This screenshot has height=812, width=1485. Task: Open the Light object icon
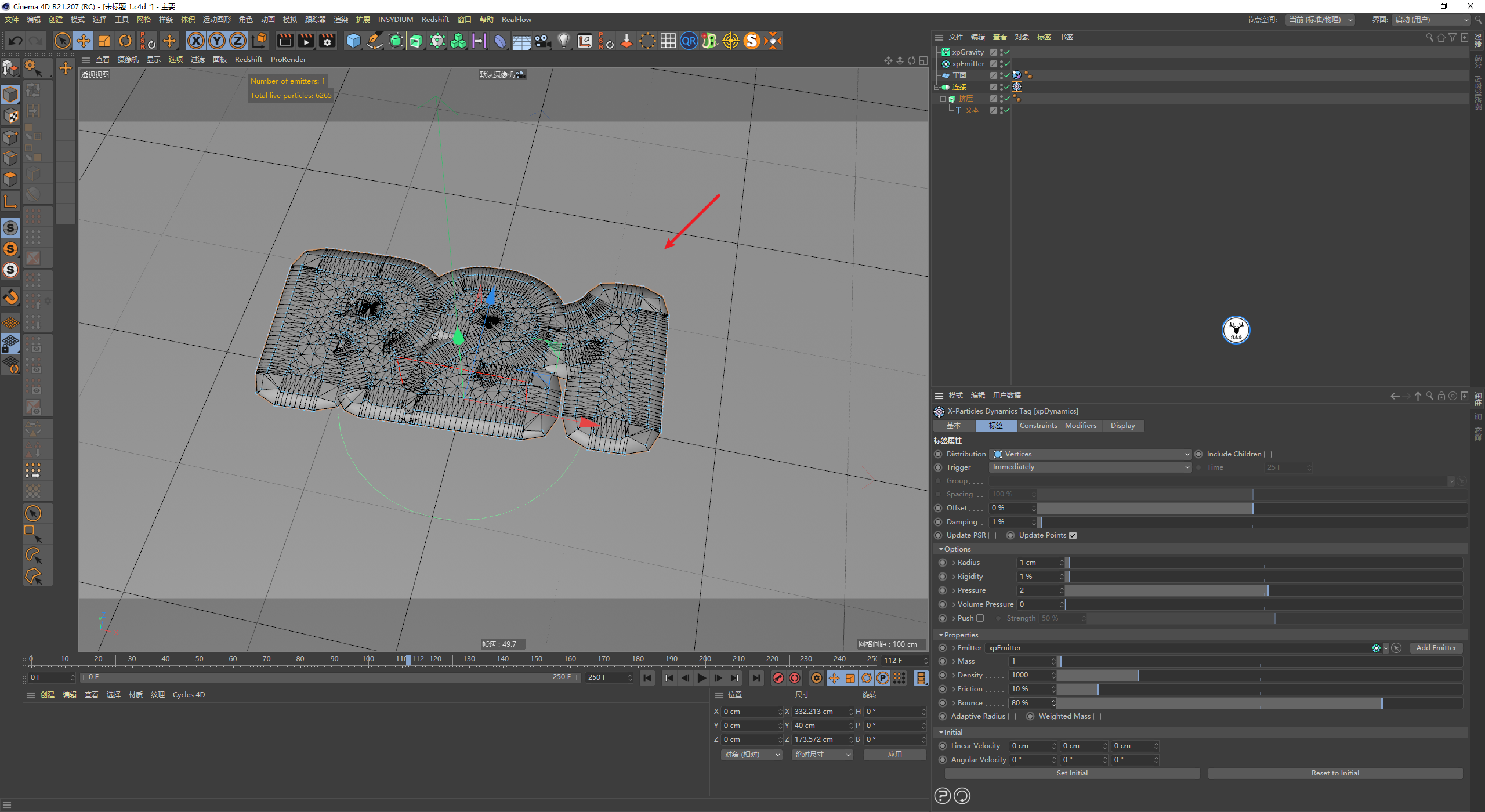563,41
